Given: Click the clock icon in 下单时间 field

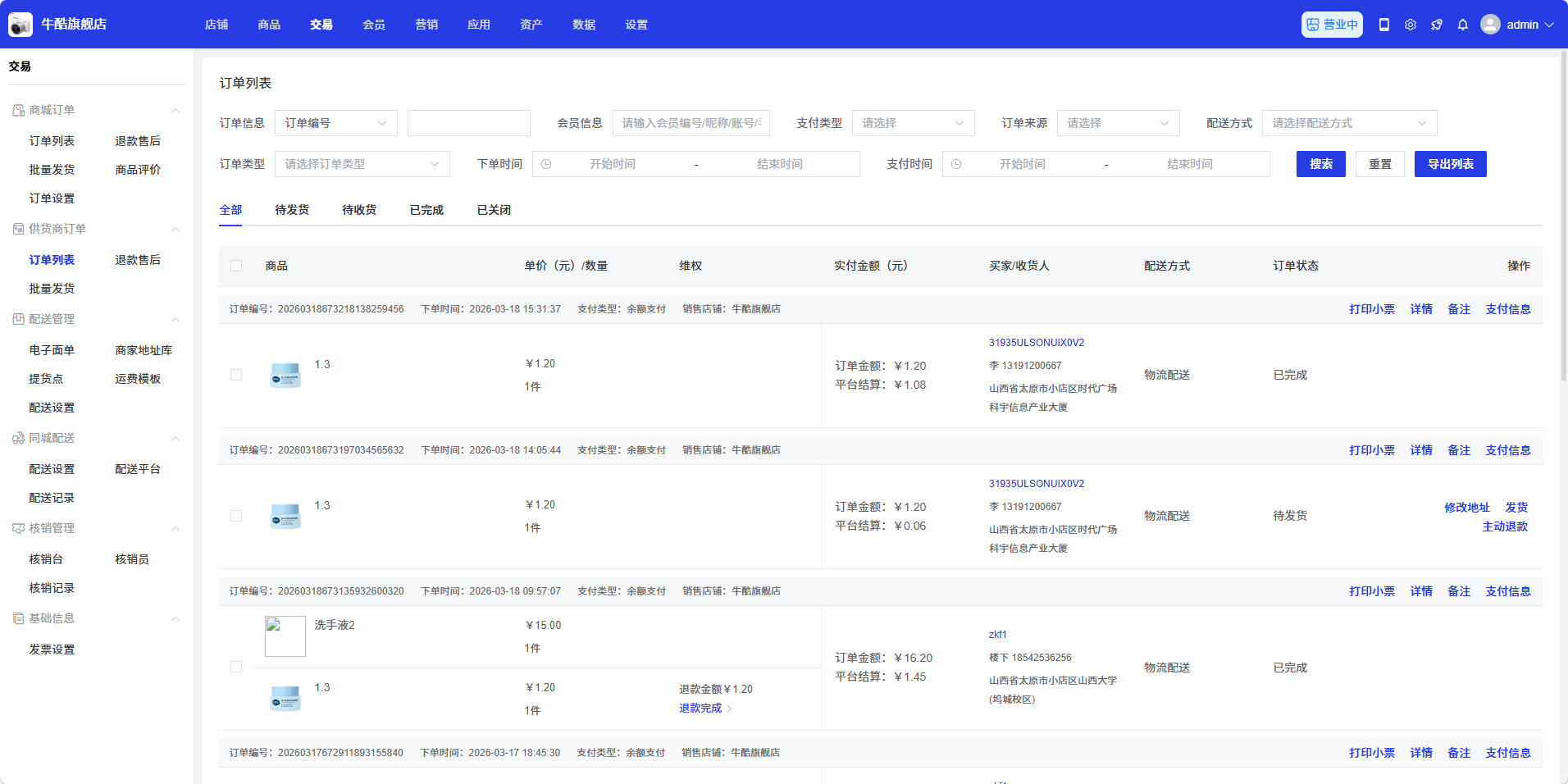Looking at the screenshot, I should pyautogui.click(x=546, y=164).
